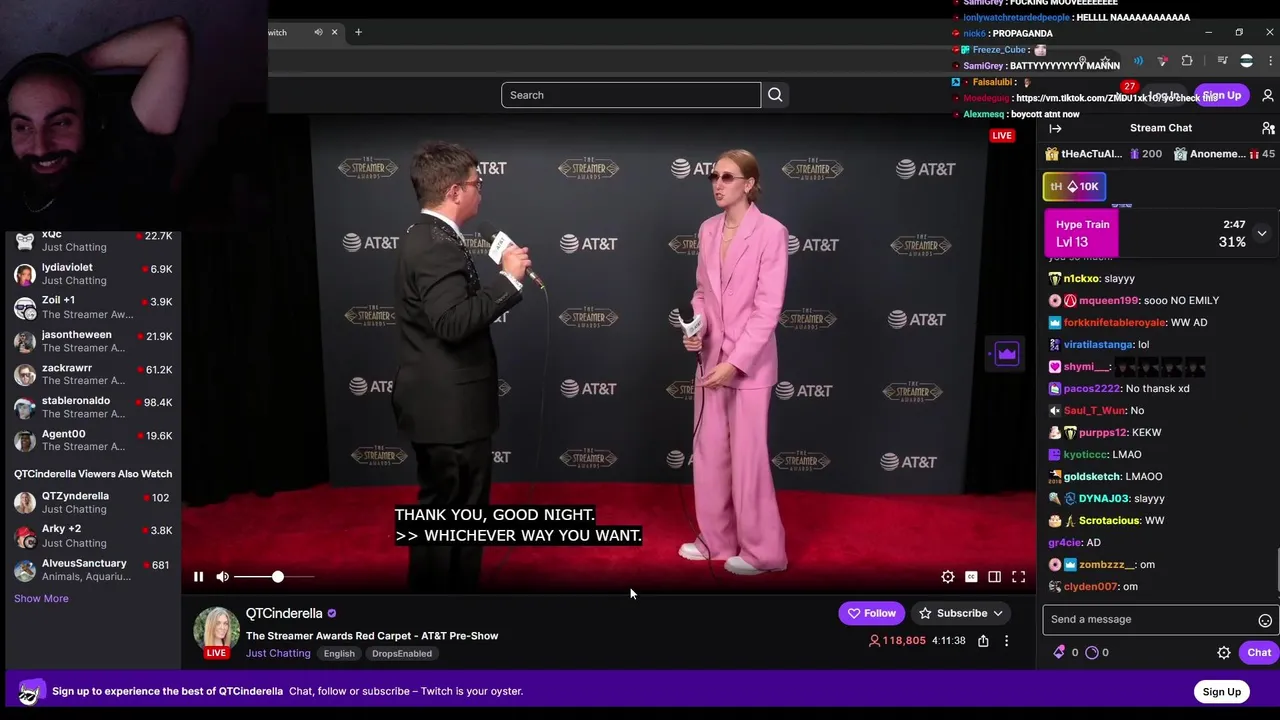Open the QTZynderella recommended channel

pyautogui.click(x=92, y=502)
